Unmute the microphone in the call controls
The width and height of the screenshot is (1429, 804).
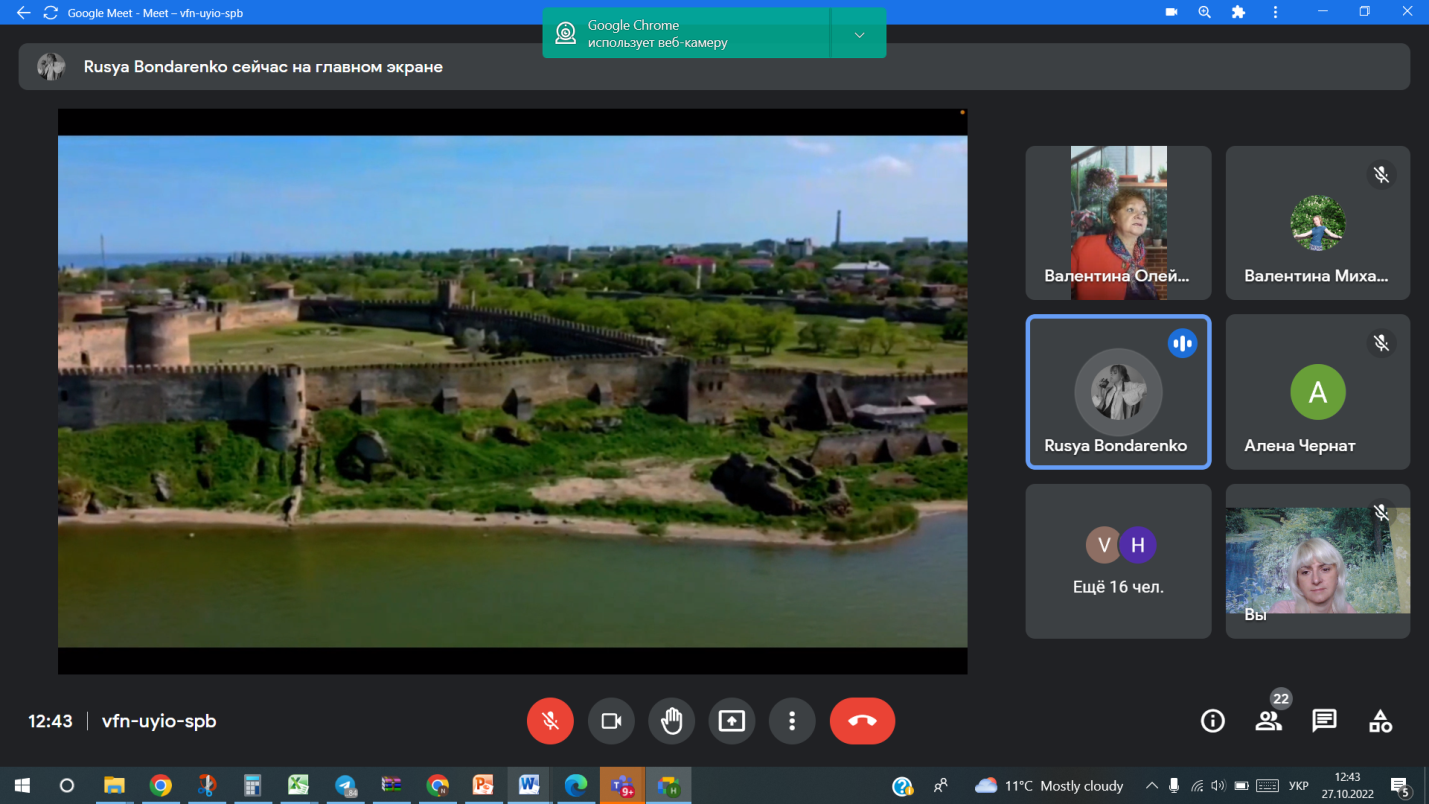[550, 721]
